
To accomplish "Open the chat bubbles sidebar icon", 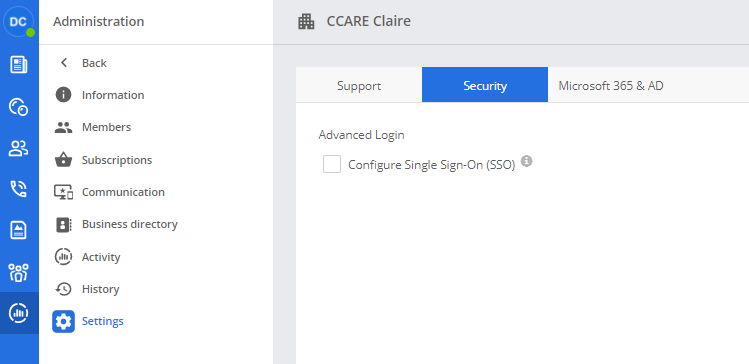I will [19, 107].
